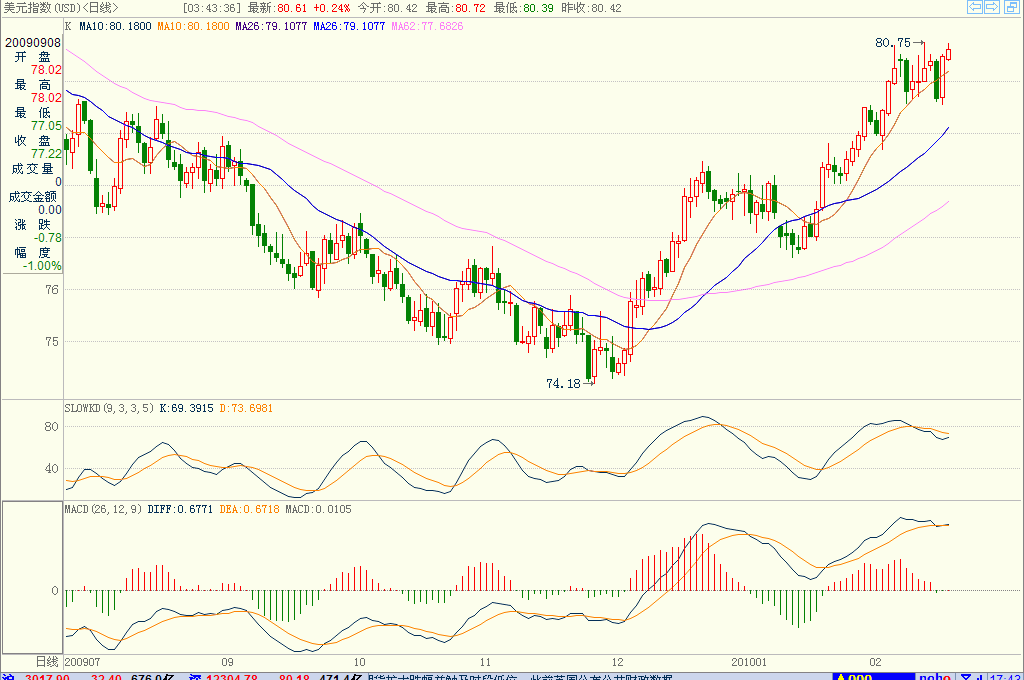Click the 09 month marker on the date axis
The image size is (1024, 680).
[227, 662]
